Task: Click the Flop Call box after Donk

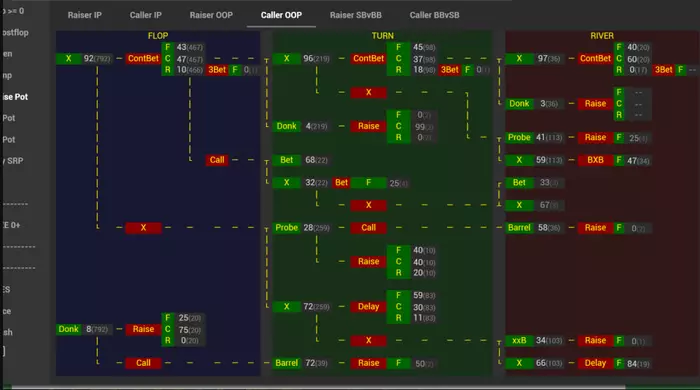Action: click(143, 363)
